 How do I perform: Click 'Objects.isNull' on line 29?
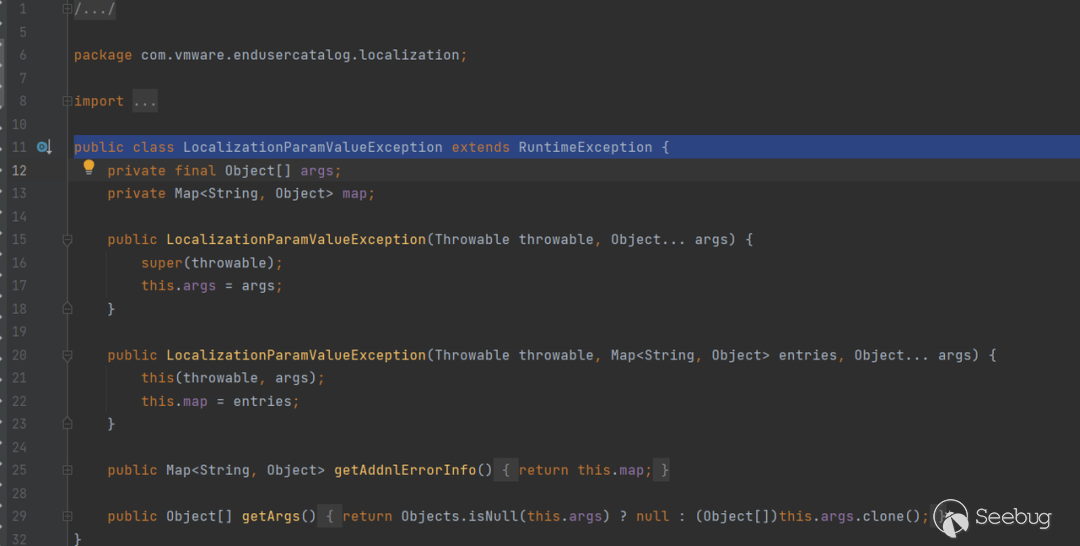459,516
